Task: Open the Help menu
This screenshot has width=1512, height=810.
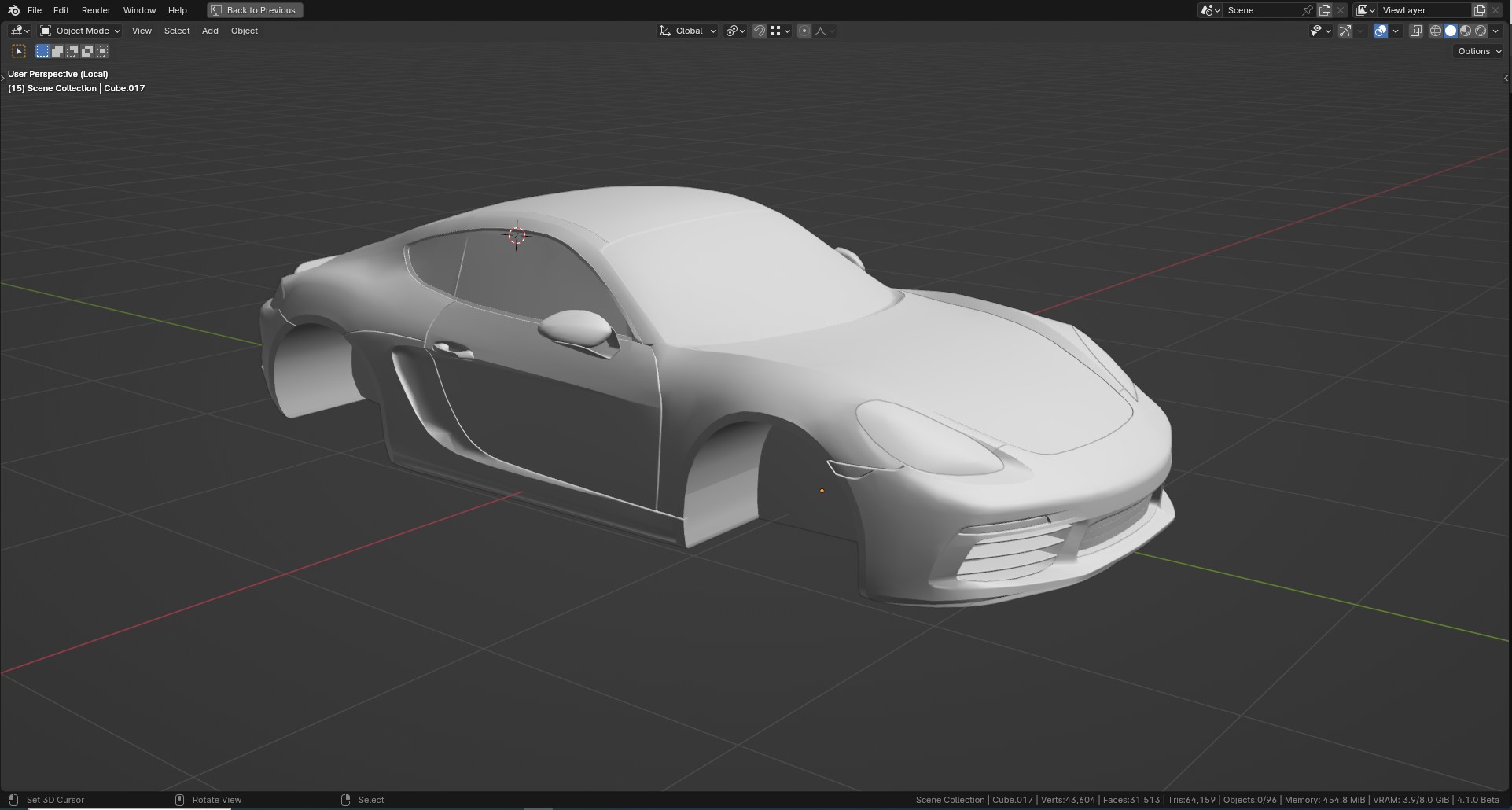Action: pyautogui.click(x=178, y=10)
